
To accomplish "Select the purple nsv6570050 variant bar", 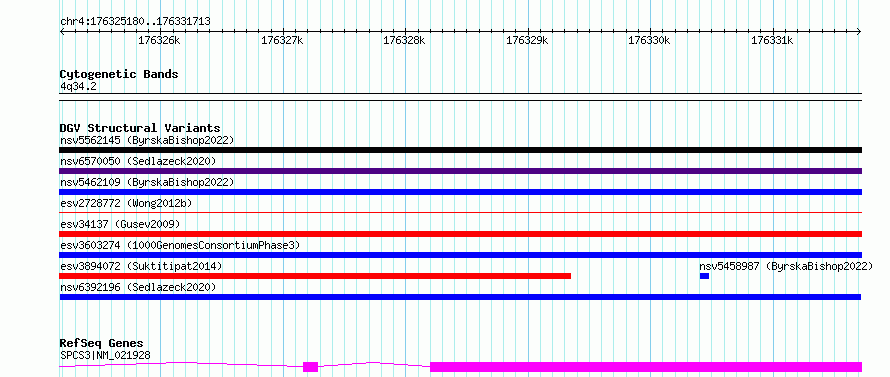I will [x=460, y=171].
